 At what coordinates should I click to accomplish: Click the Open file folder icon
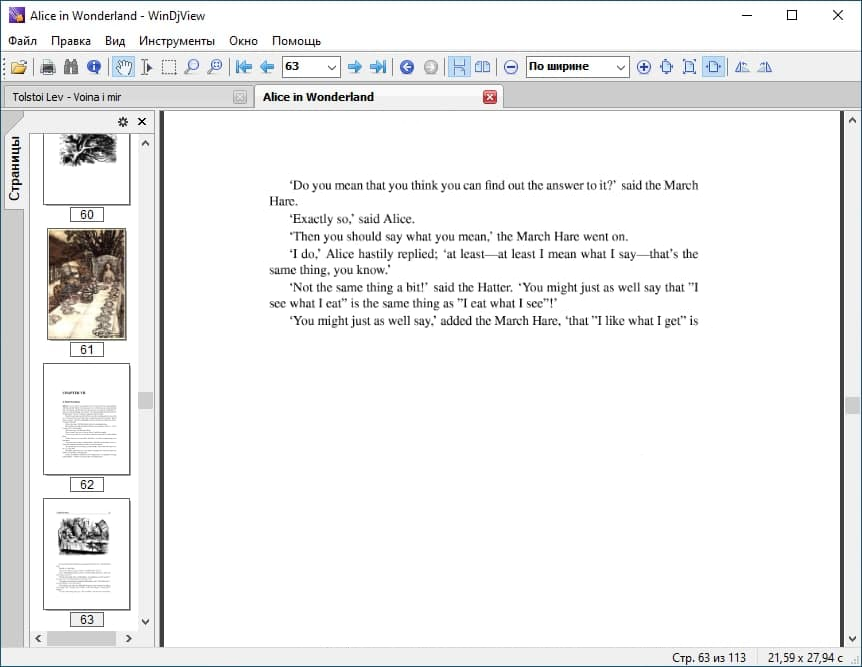tap(19, 67)
